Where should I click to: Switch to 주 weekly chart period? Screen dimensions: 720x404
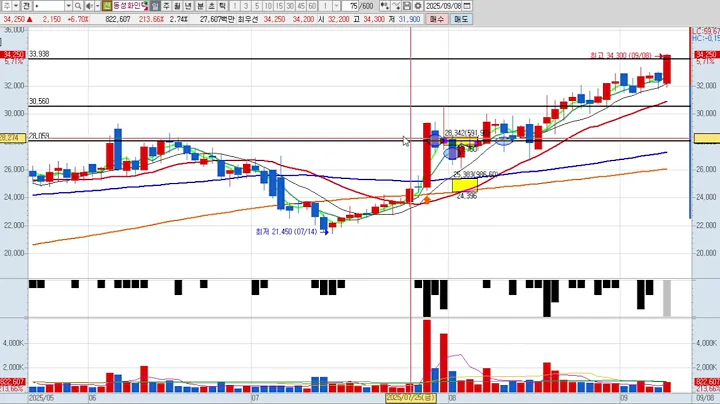(x=166, y=6)
